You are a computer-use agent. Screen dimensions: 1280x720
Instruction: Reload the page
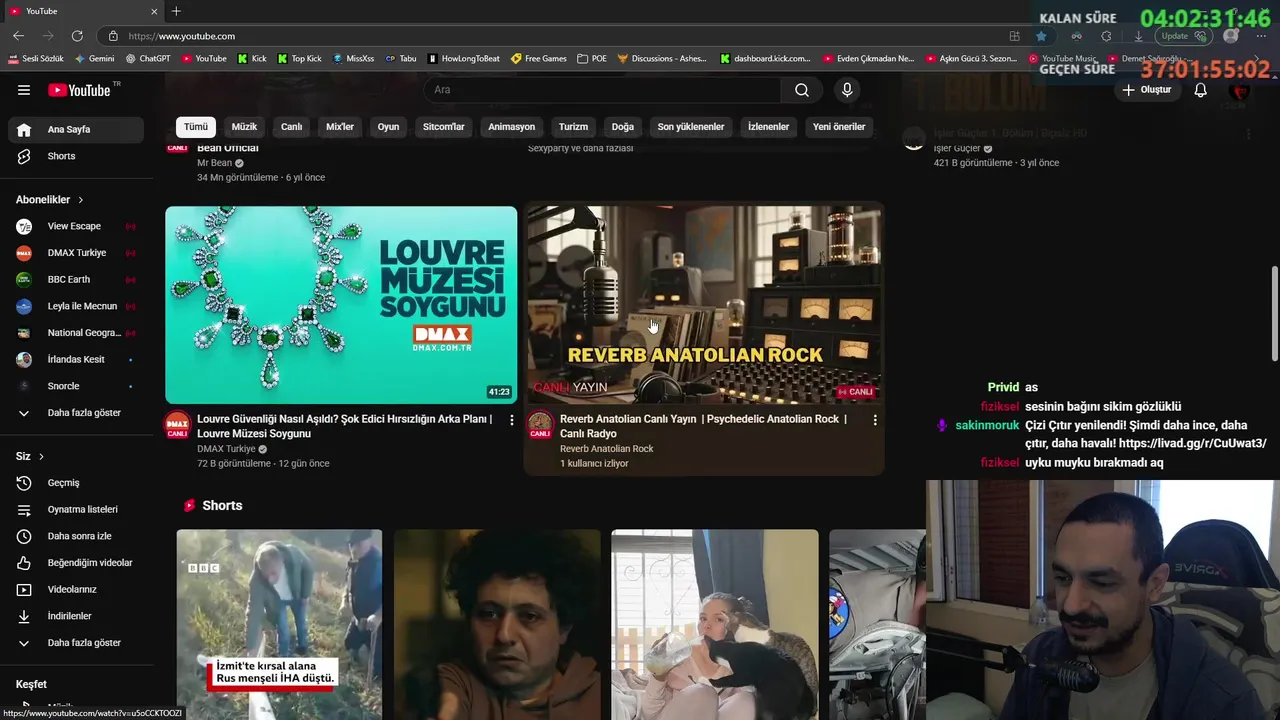click(76, 36)
